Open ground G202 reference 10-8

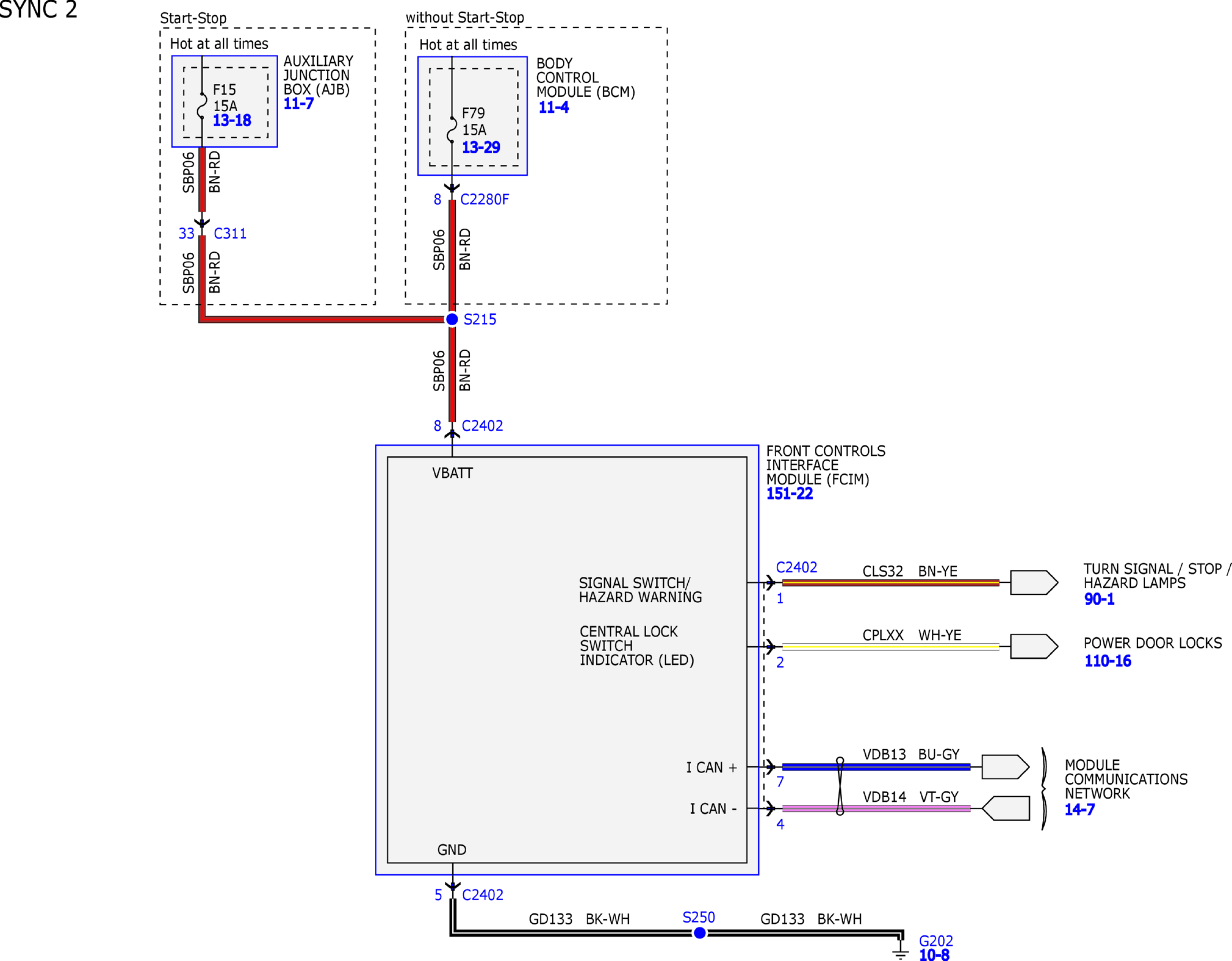click(934, 955)
